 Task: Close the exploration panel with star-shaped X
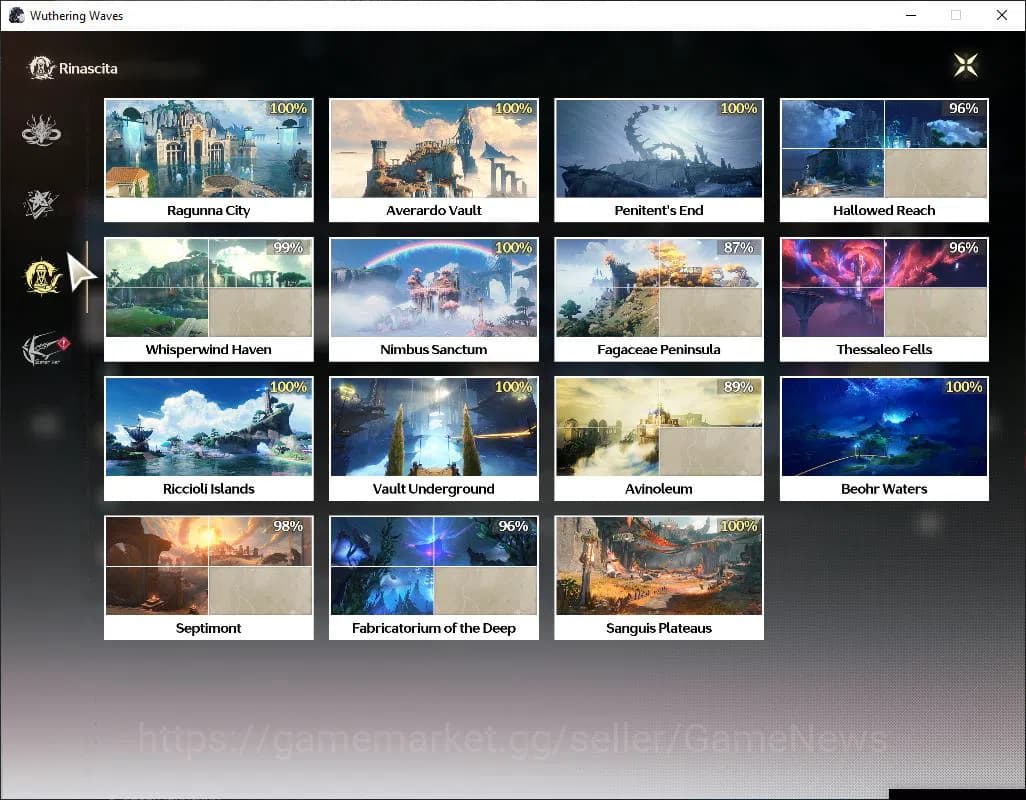coord(965,66)
